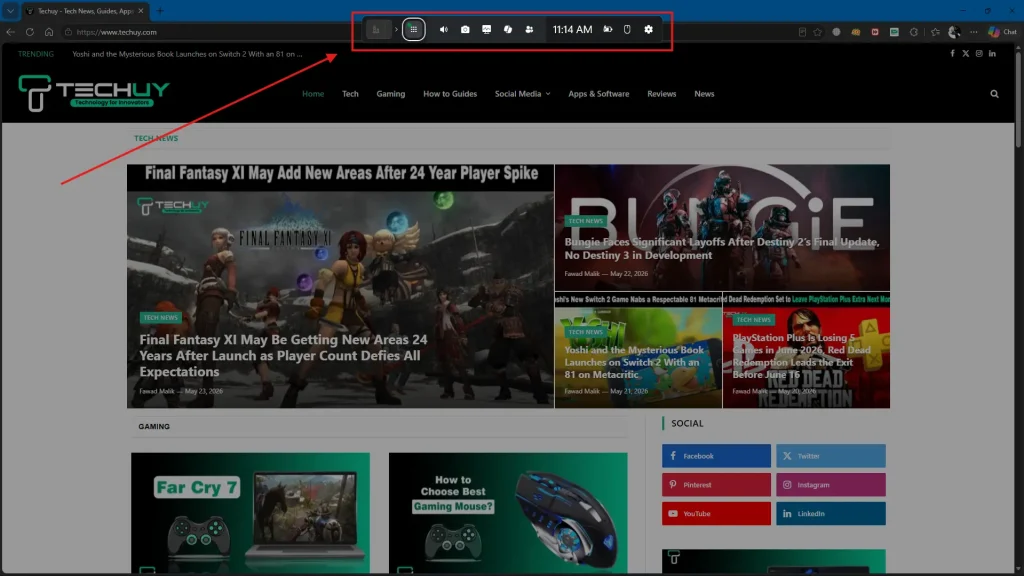Open the Game Bar Capture camera widget

coord(465,29)
